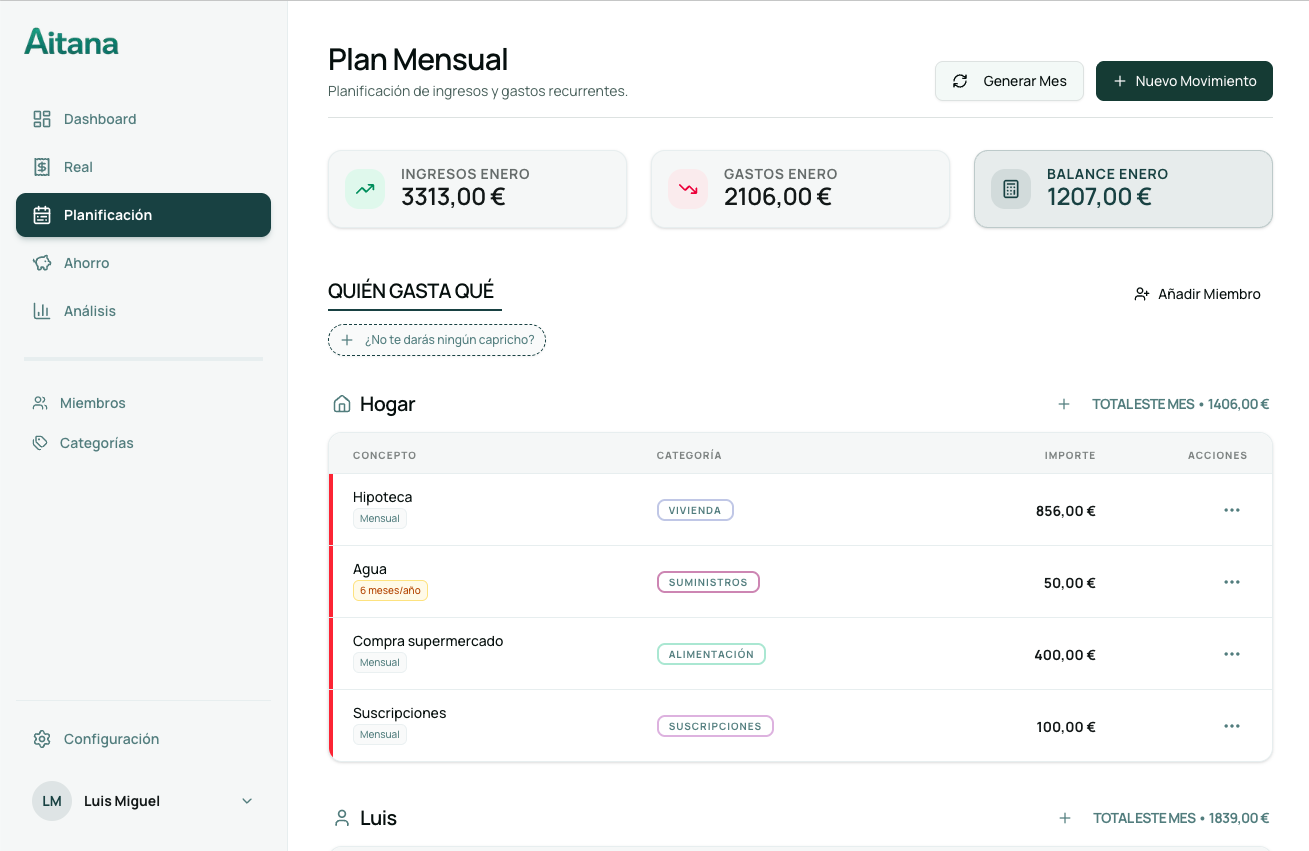Click the Ahorro piggy bank icon
The width and height of the screenshot is (1309, 851).
click(42, 263)
